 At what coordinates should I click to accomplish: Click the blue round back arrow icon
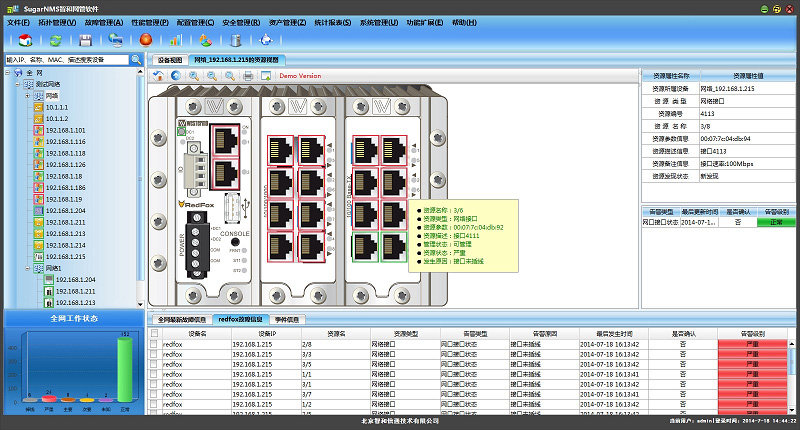pyautogui.click(x=176, y=75)
